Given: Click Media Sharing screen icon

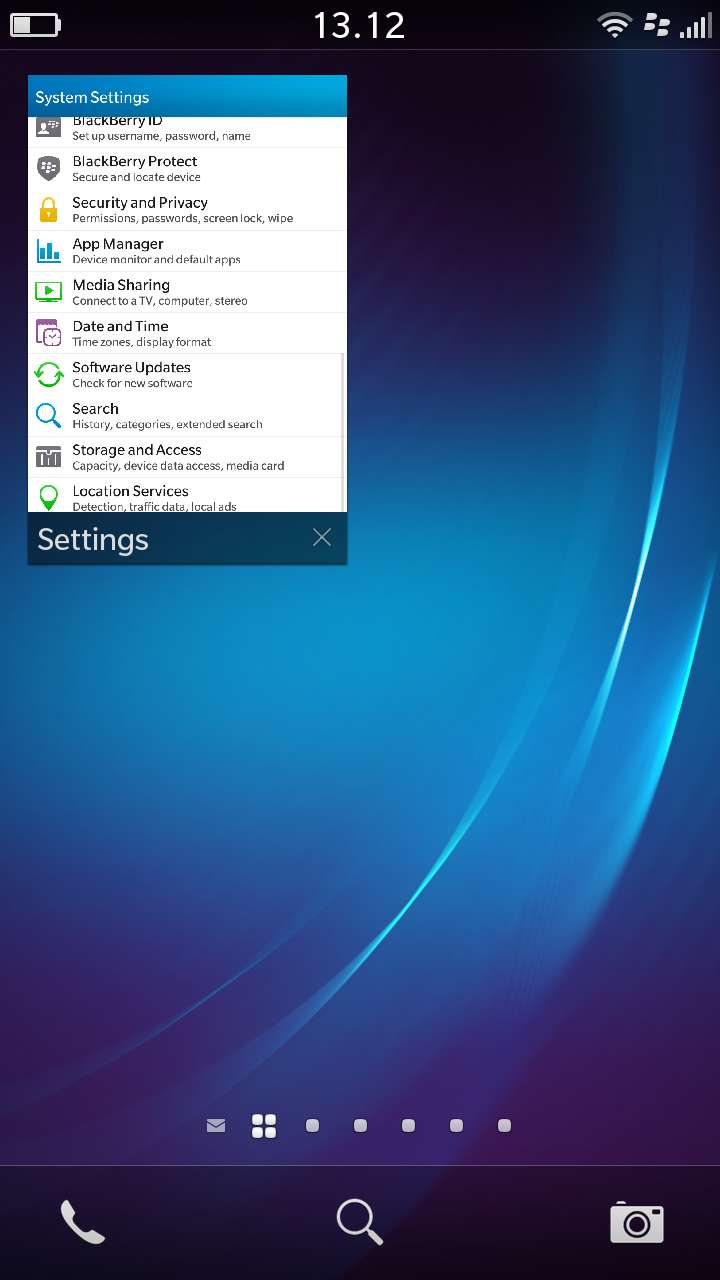Looking at the screenshot, I should click(x=48, y=292).
